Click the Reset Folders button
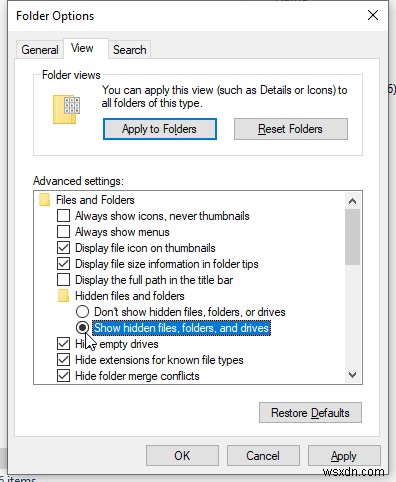The height and width of the screenshot is (482, 396). coord(291,129)
